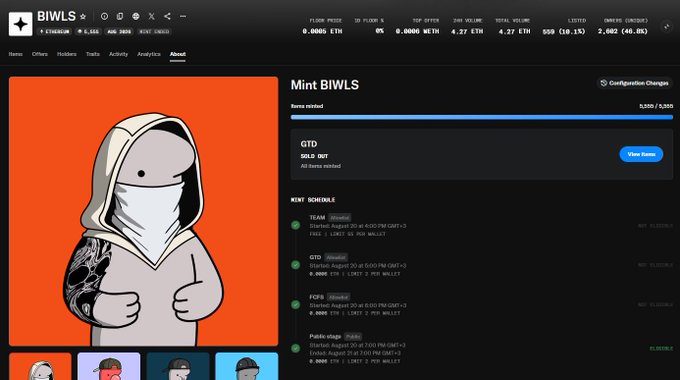Click the 5,555 / 5,555 minted count
Viewport: 680px width, 380px height.
coord(656,106)
